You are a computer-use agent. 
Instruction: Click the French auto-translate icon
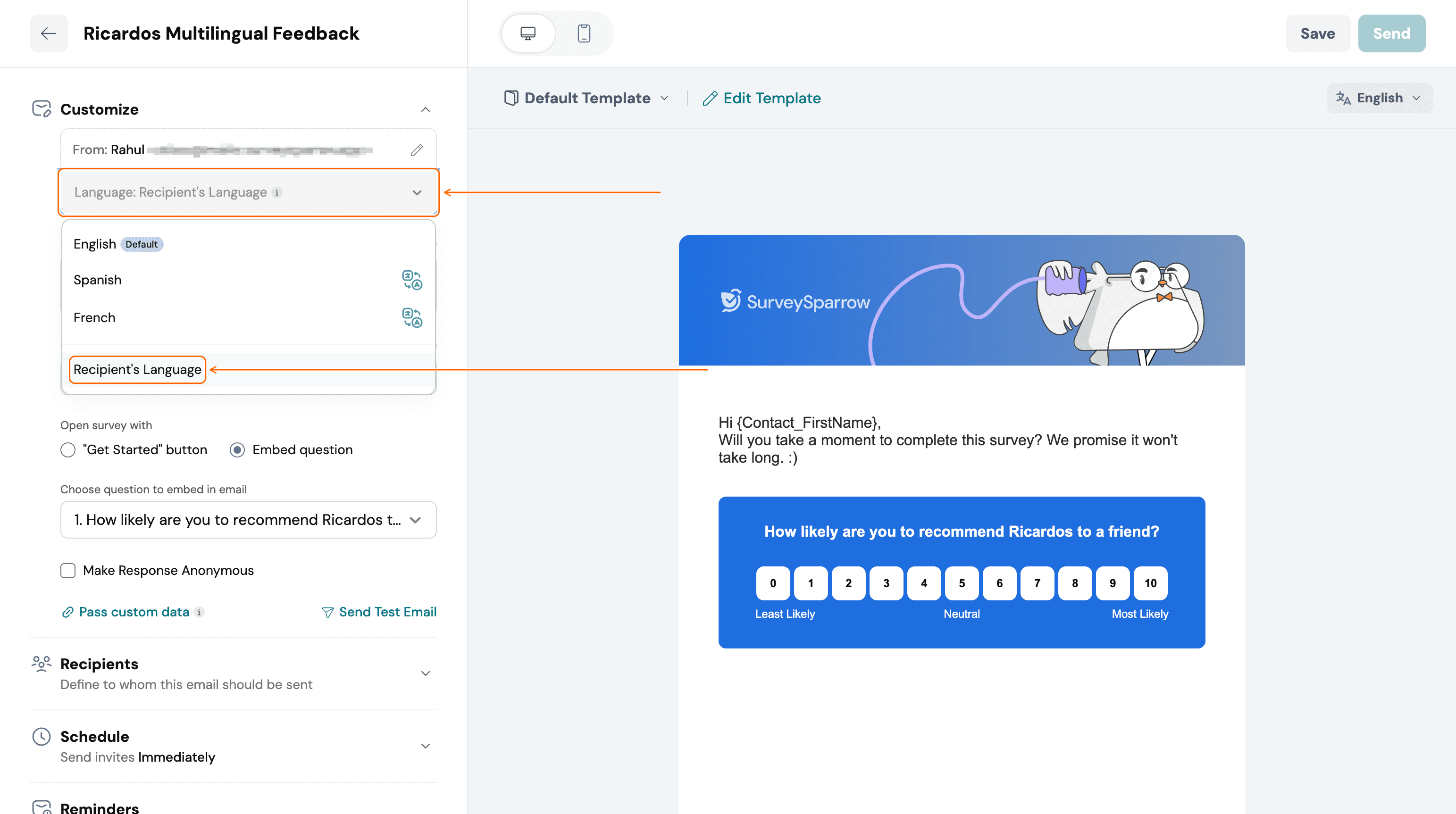pyautogui.click(x=412, y=317)
